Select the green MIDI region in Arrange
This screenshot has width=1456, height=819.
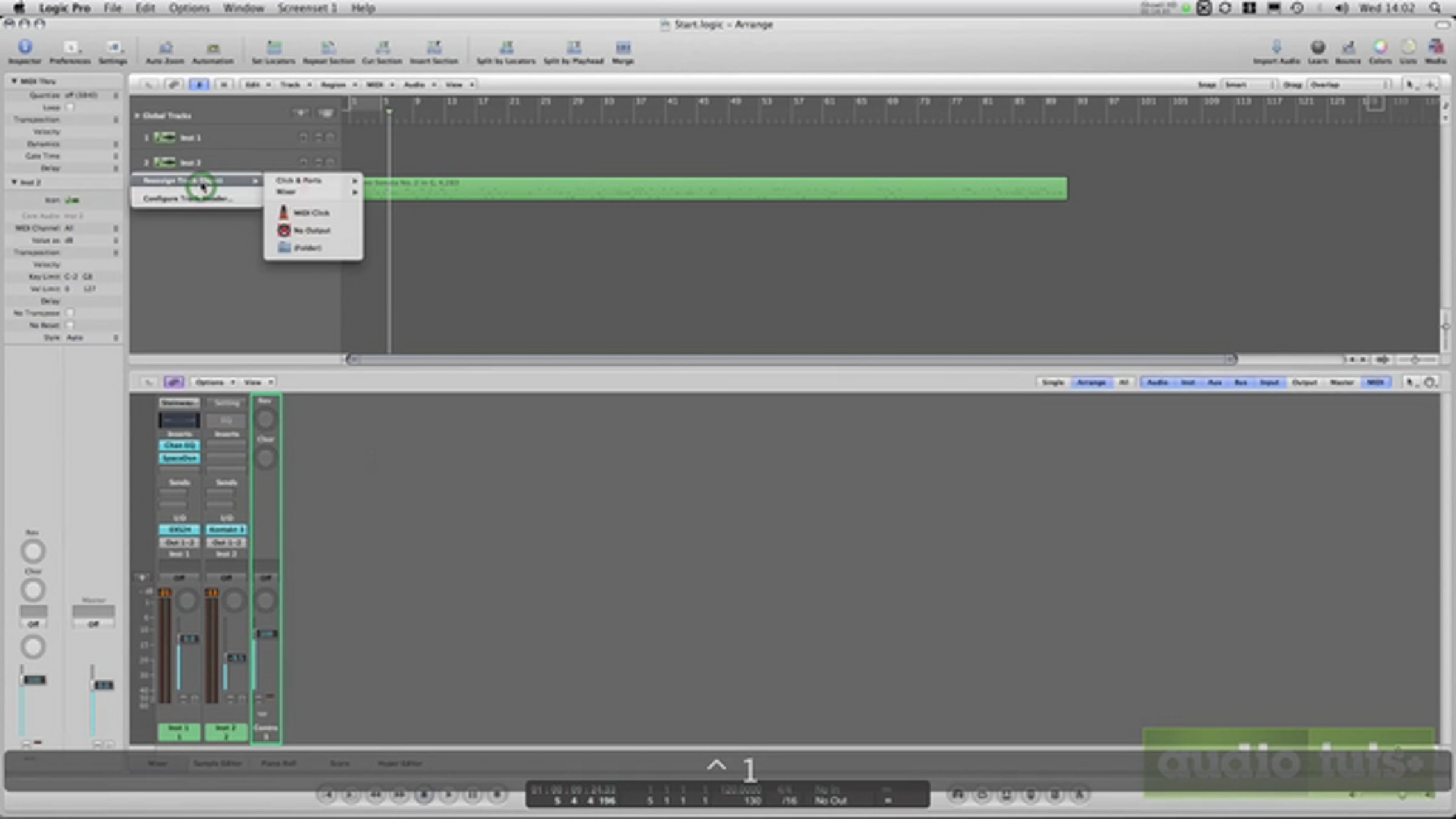(715, 189)
